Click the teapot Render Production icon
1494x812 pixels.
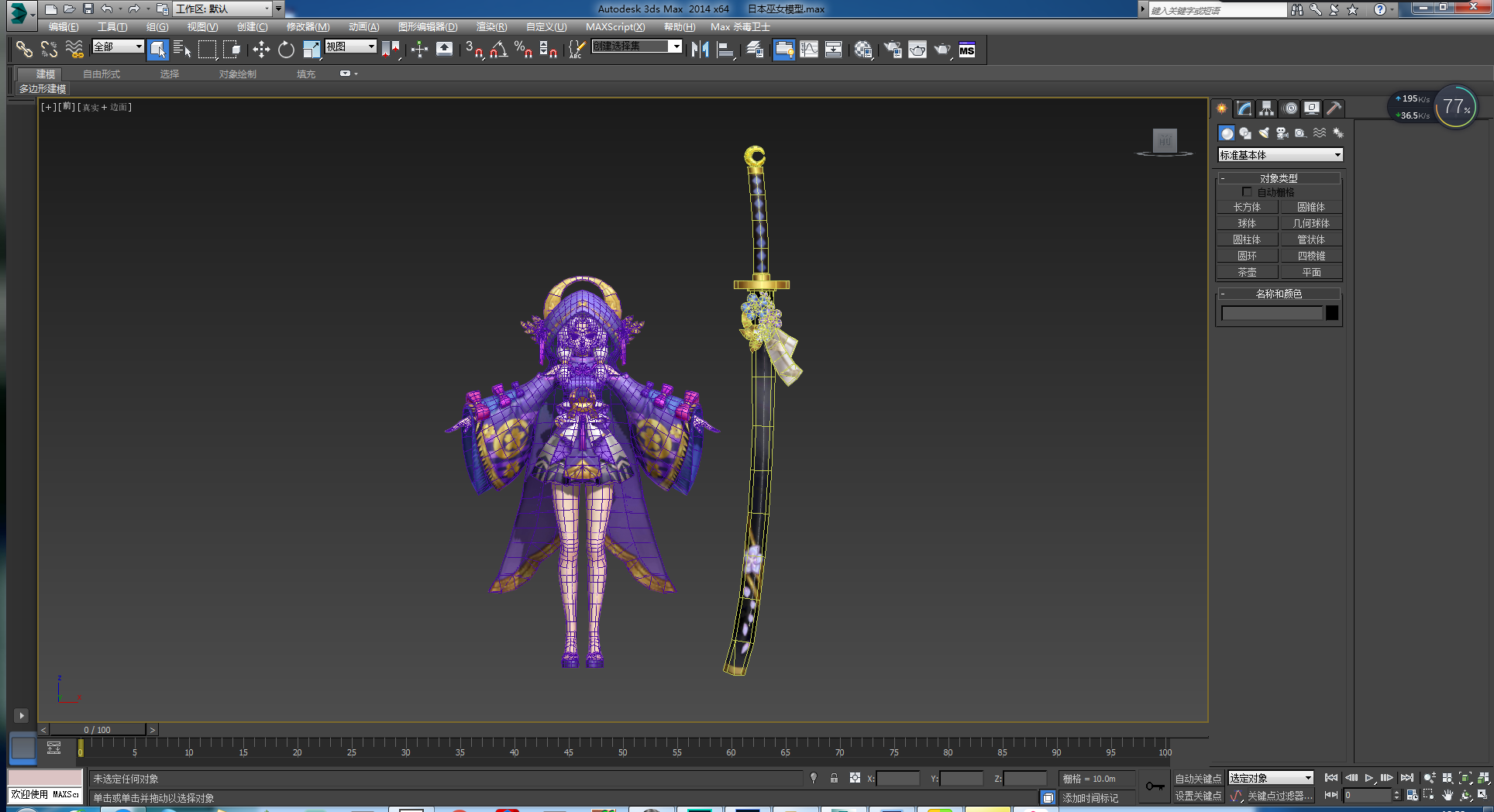[941, 50]
